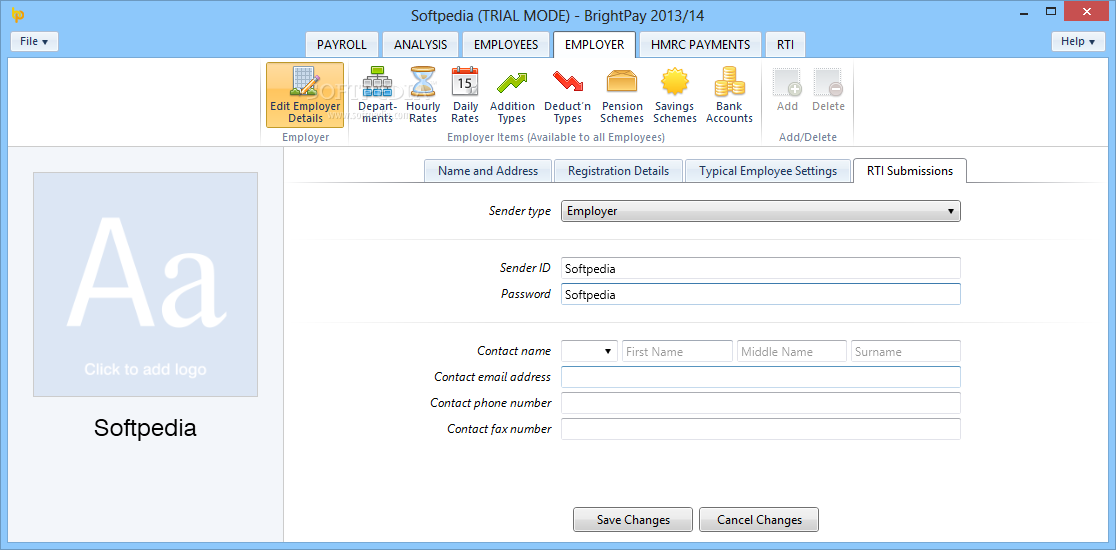Click the Surname field
This screenshot has width=1116, height=550.
(x=906, y=351)
